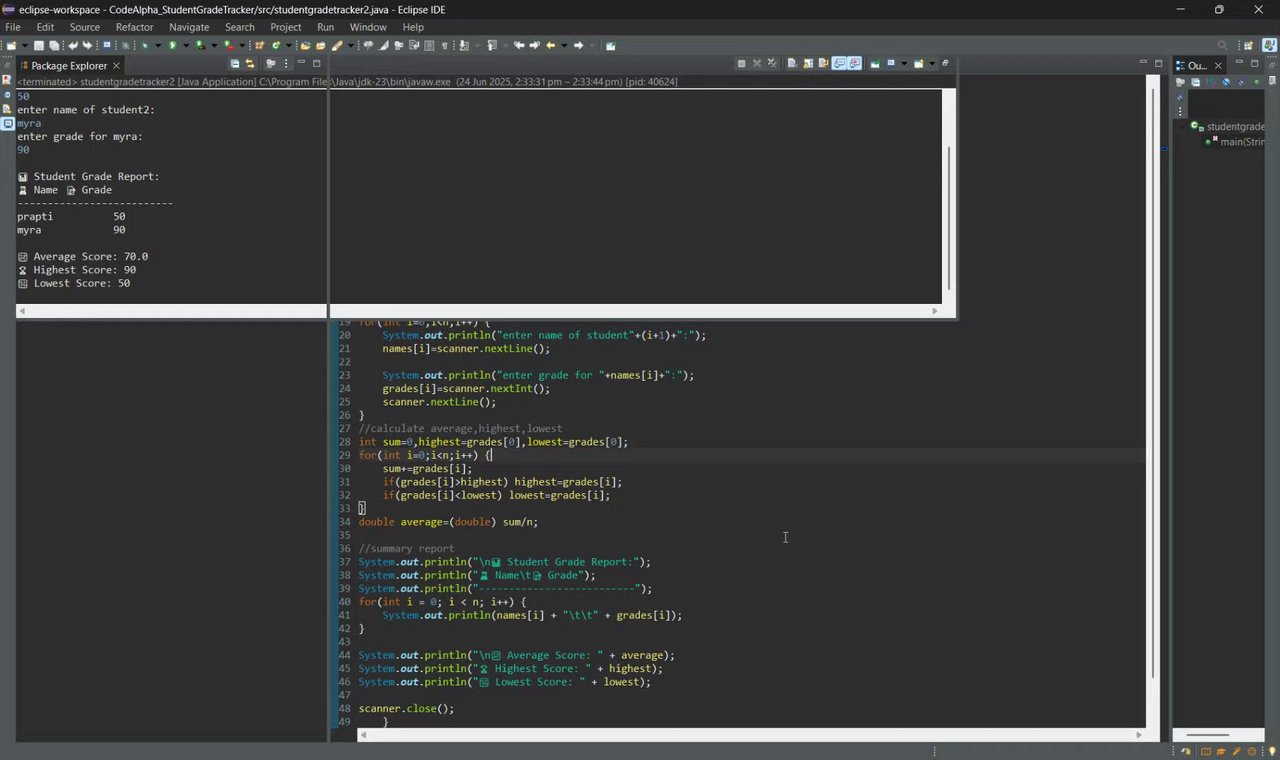This screenshot has width=1280, height=760.
Task: Open Package Explorer View Menu three dots
Action: click(x=285, y=64)
